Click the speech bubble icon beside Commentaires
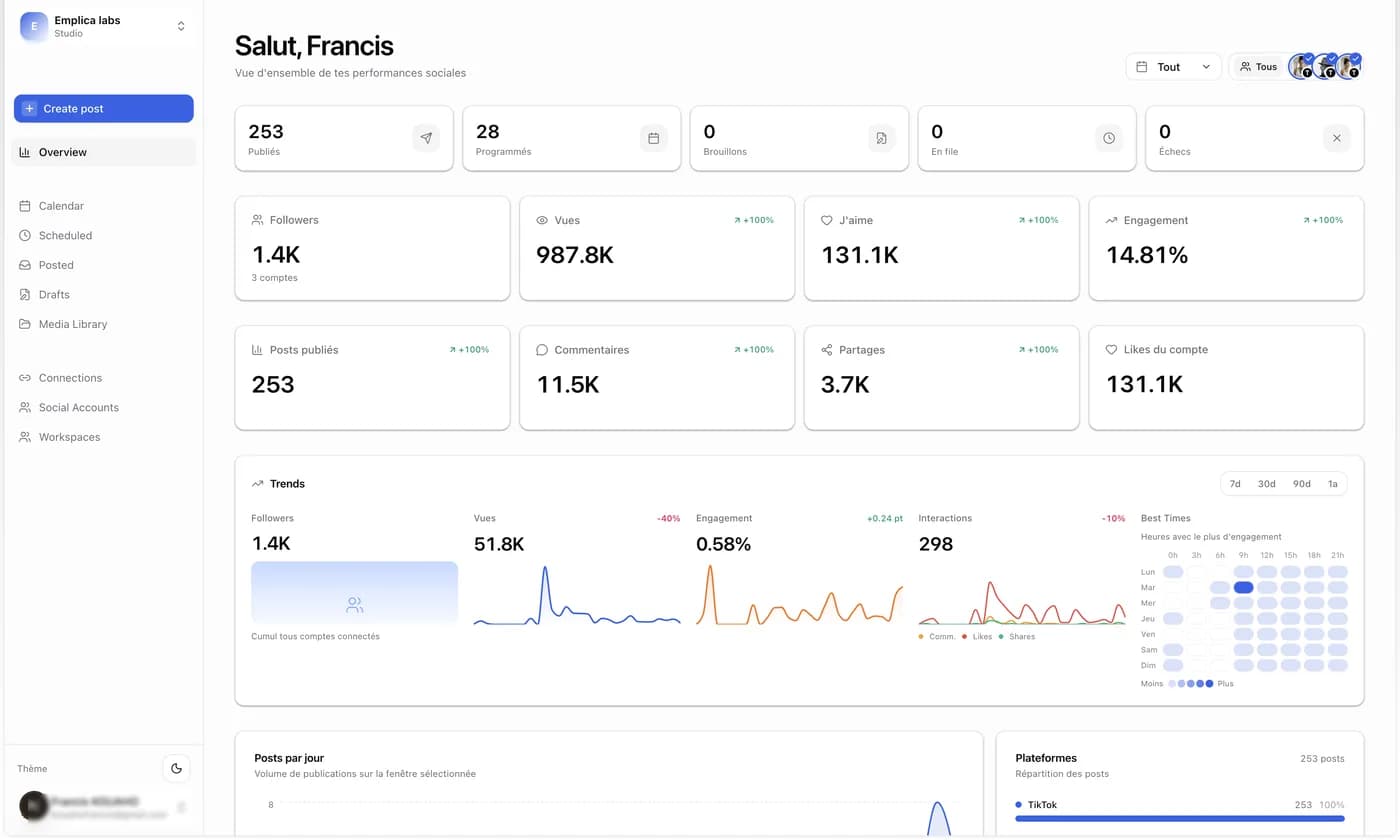Screen dimensions: 1400x840 (542, 350)
